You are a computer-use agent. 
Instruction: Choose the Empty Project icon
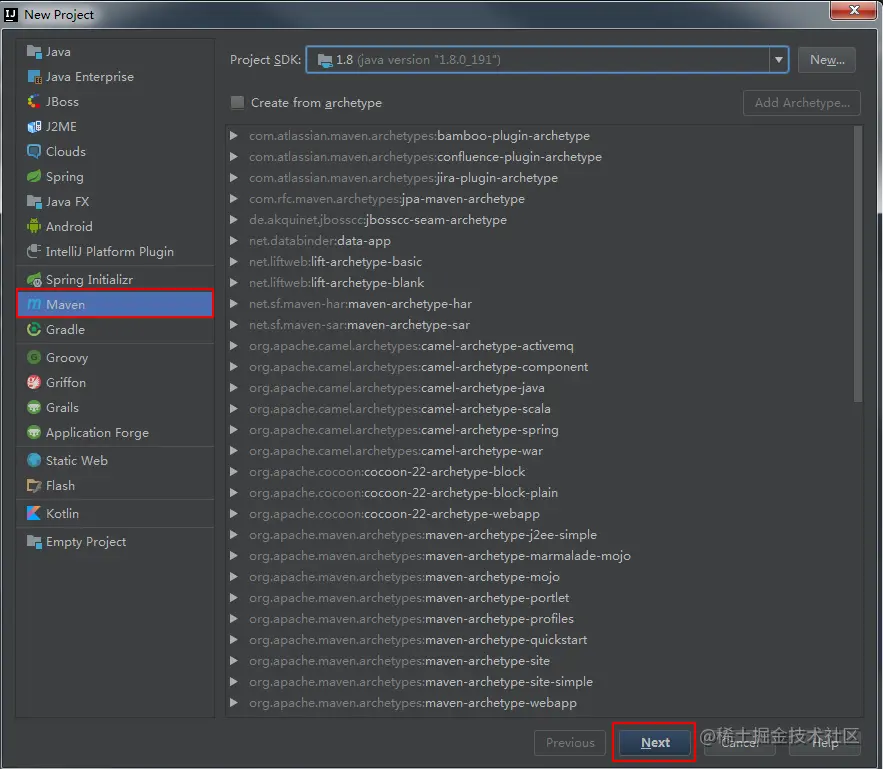34,542
